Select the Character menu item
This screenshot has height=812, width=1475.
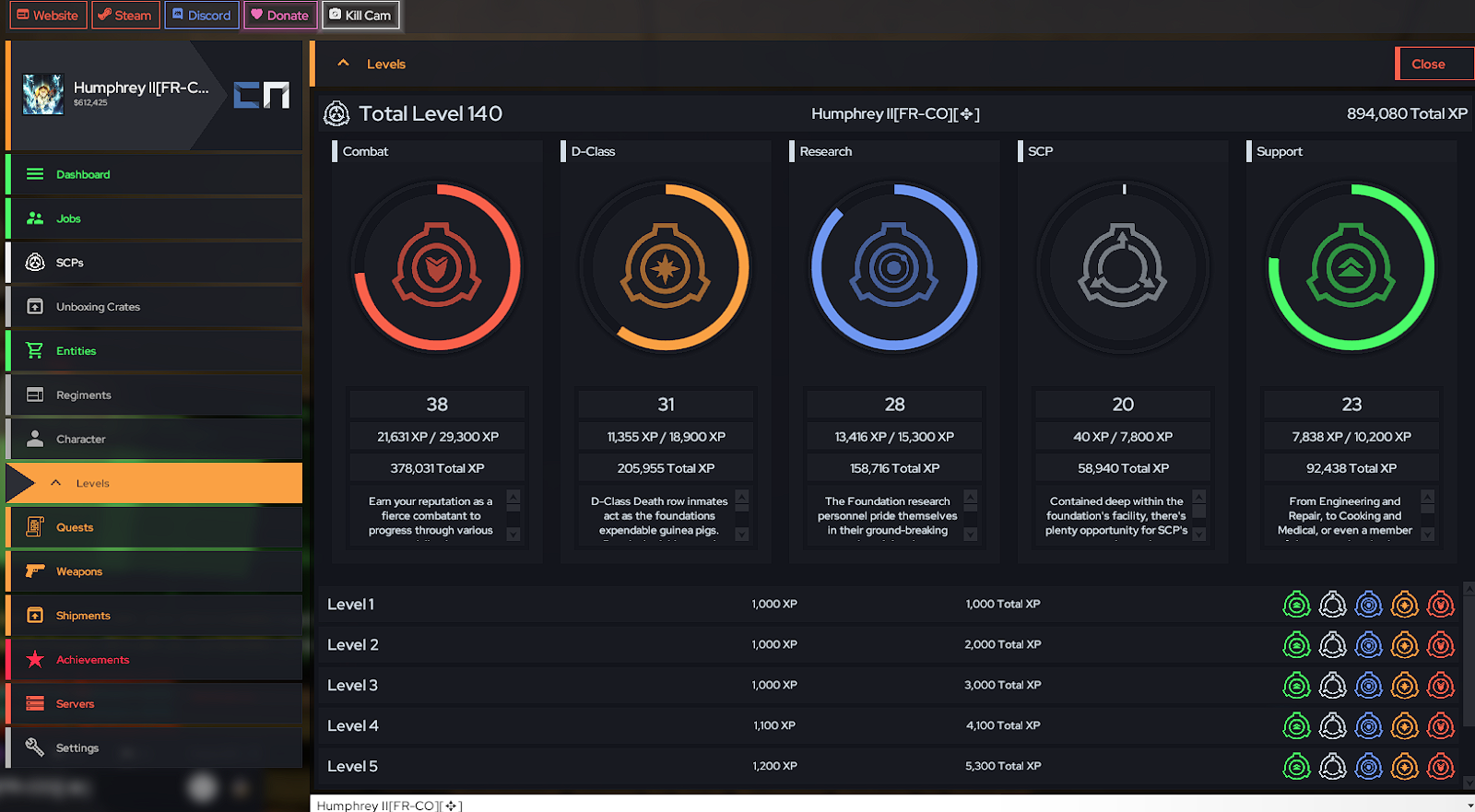coord(154,439)
